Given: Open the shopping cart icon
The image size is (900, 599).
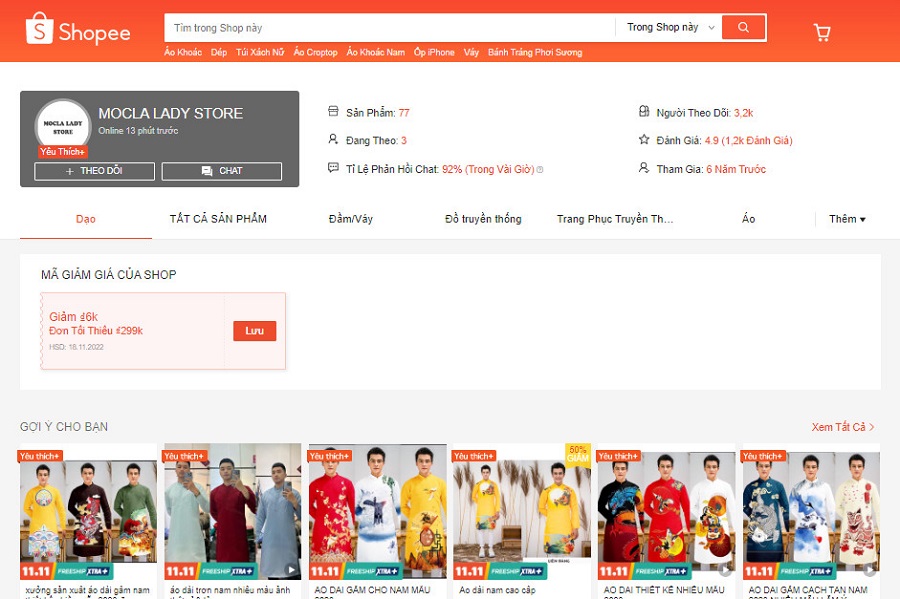Looking at the screenshot, I should point(822,32).
